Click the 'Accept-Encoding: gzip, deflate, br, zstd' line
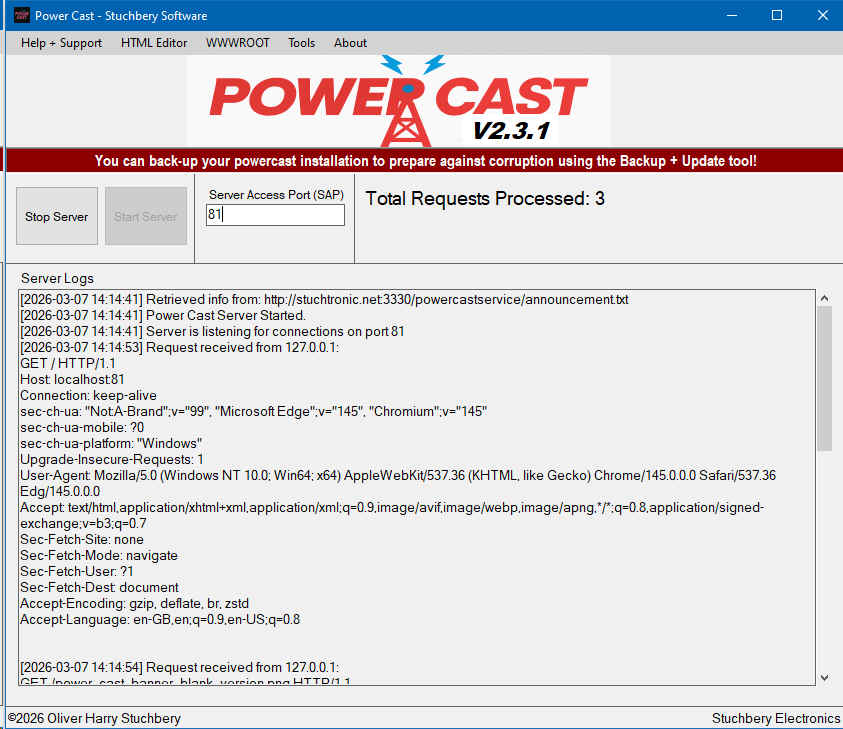The image size is (843, 729). pos(134,603)
